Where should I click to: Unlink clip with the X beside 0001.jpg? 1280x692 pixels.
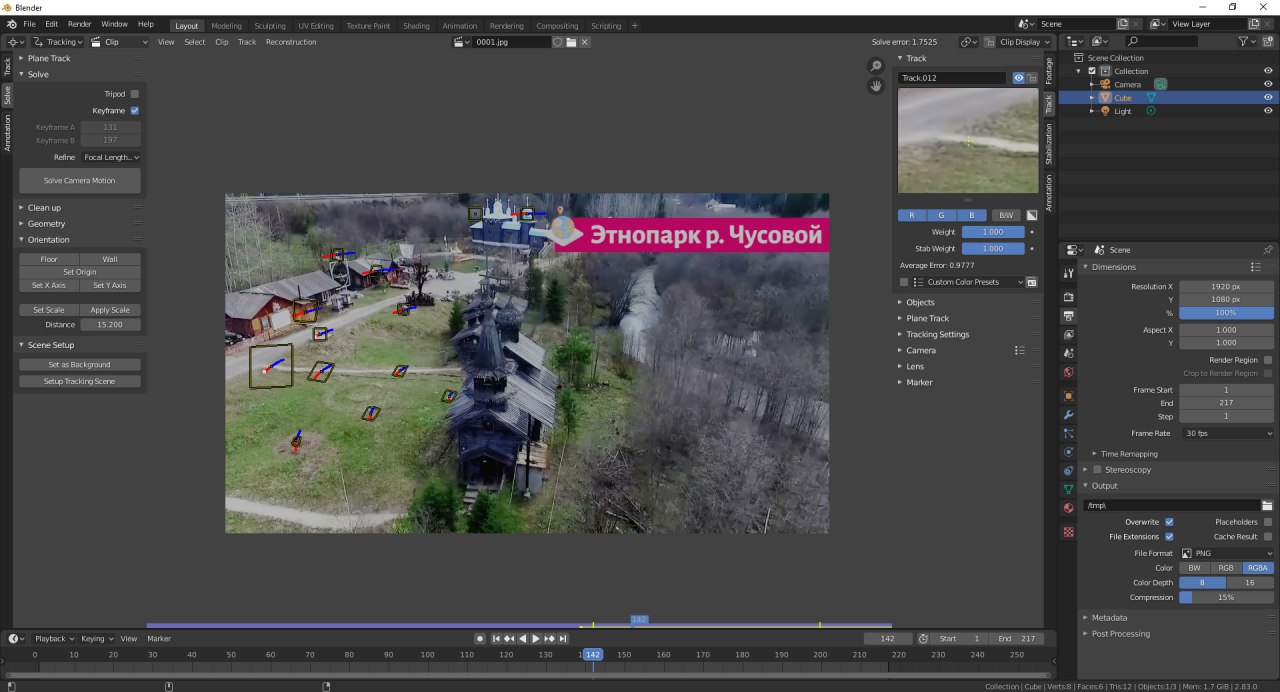click(x=584, y=42)
